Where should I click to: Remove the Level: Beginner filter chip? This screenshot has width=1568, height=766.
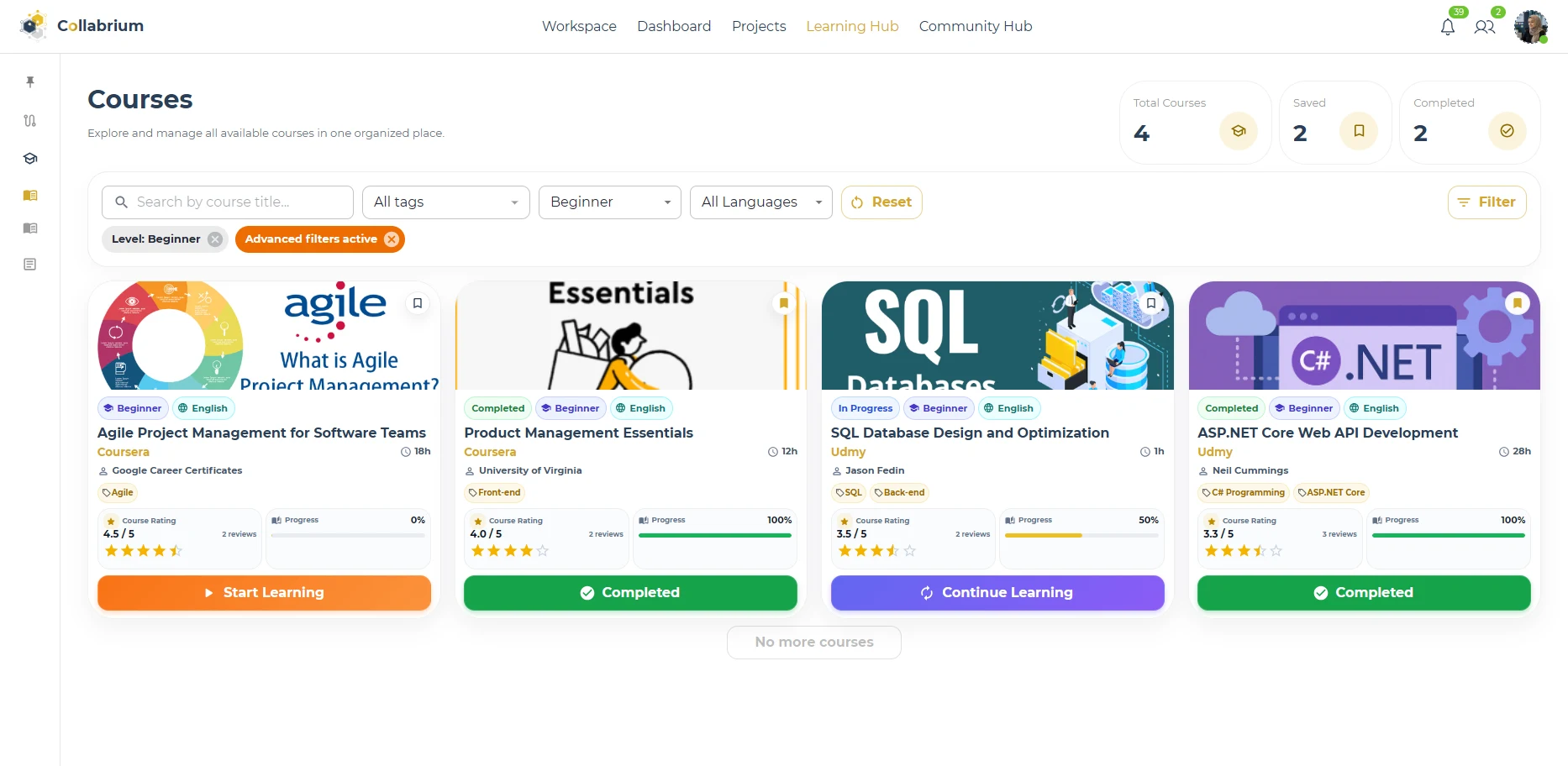[x=215, y=239]
